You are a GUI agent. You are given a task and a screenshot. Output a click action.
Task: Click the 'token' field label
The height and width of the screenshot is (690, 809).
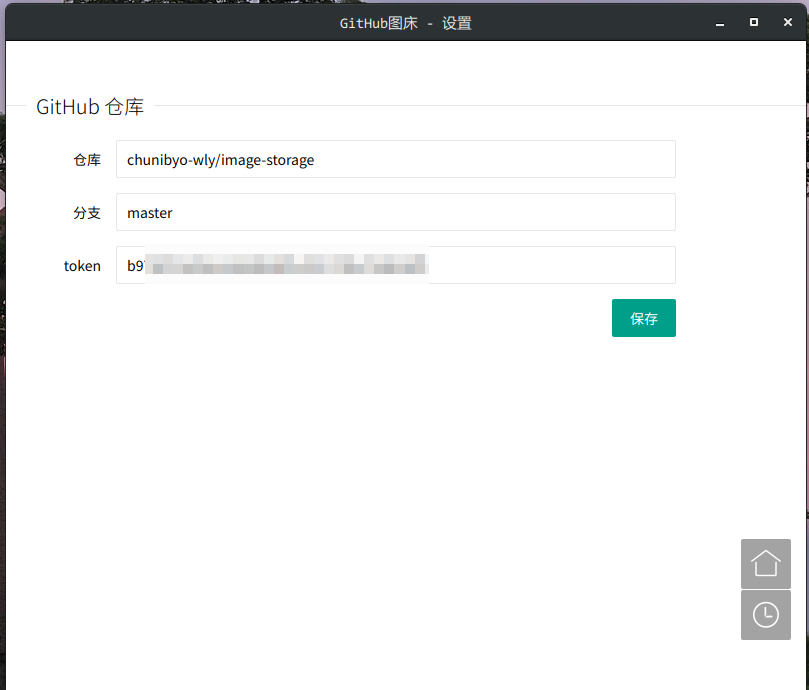point(82,266)
